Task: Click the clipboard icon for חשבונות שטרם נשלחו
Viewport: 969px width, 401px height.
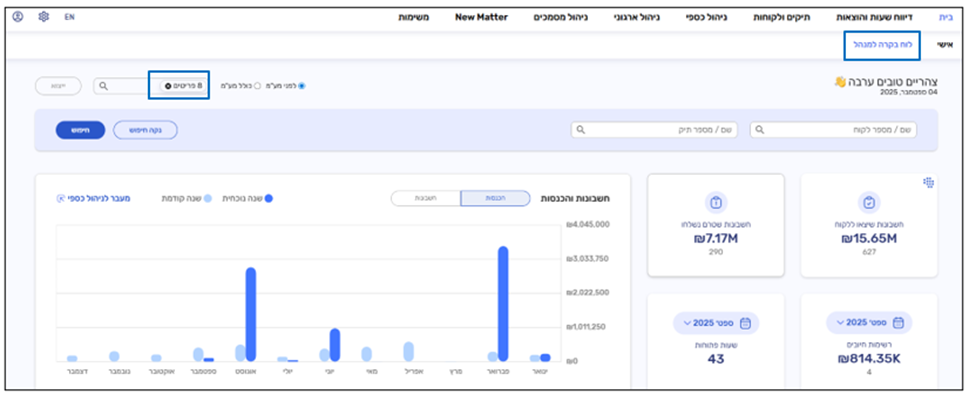Action: [x=715, y=203]
